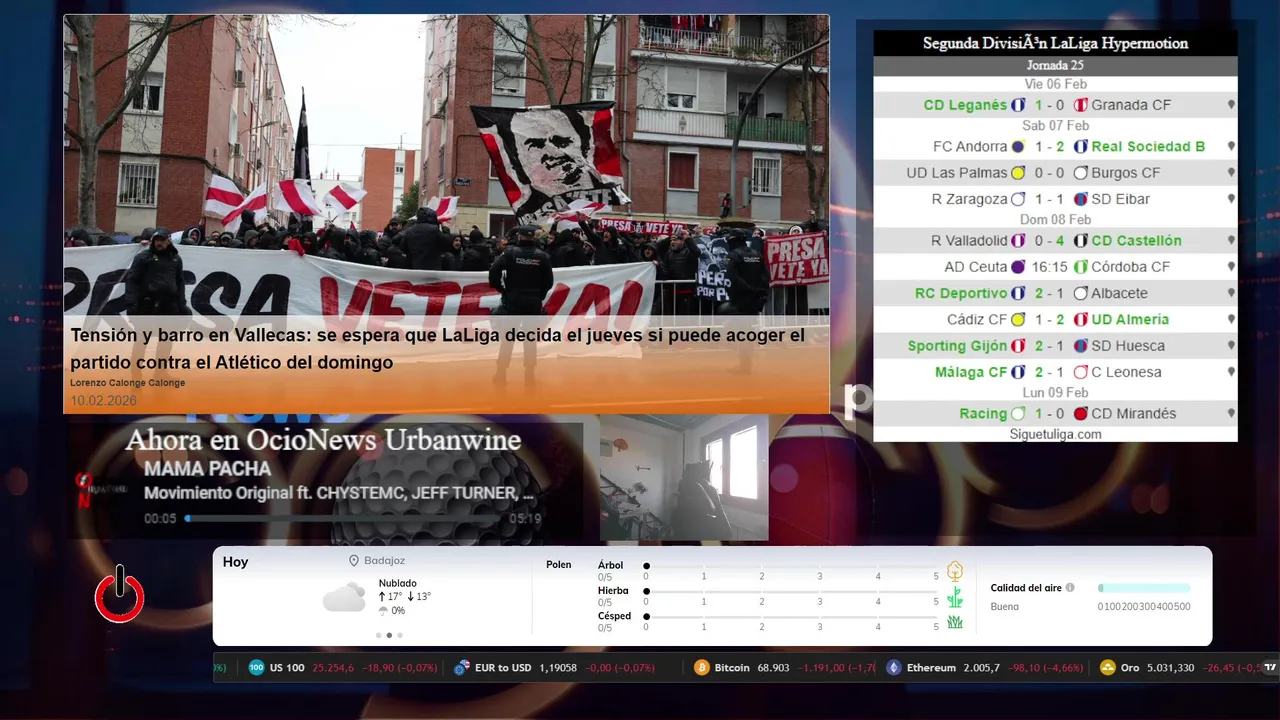Click the 05:19 track duration
The width and height of the screenshot is (1280, 720).
tap(525, 519)
